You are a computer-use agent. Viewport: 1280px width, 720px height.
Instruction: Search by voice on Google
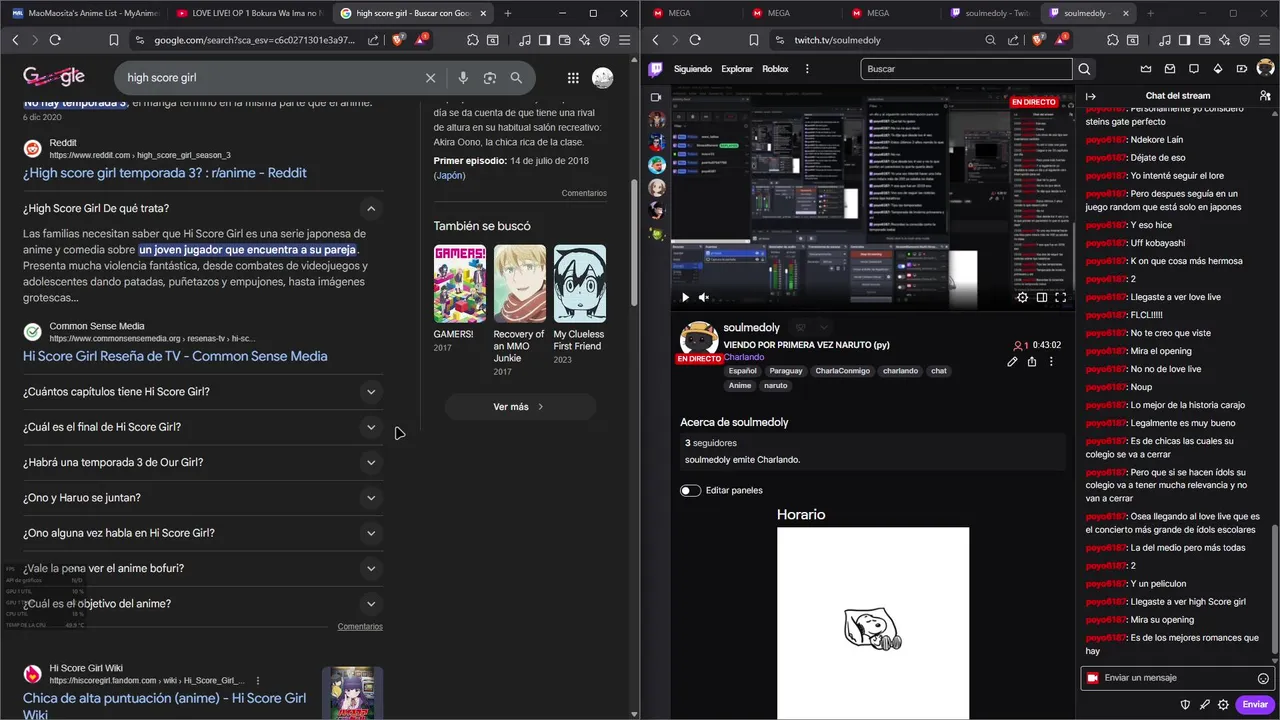point(463,78)
